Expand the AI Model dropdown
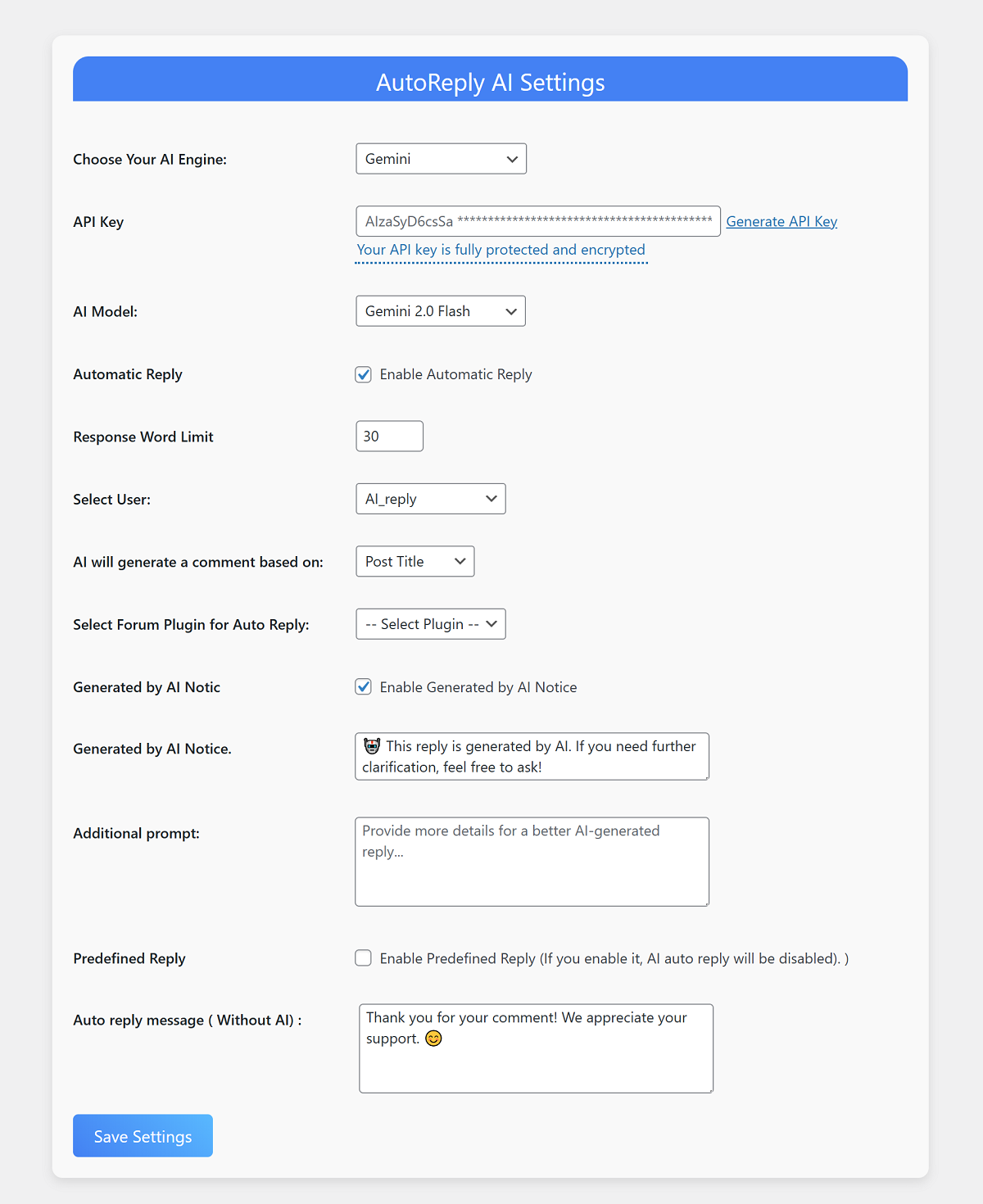Screen dimensions: 983x1204 coord(441,311)
